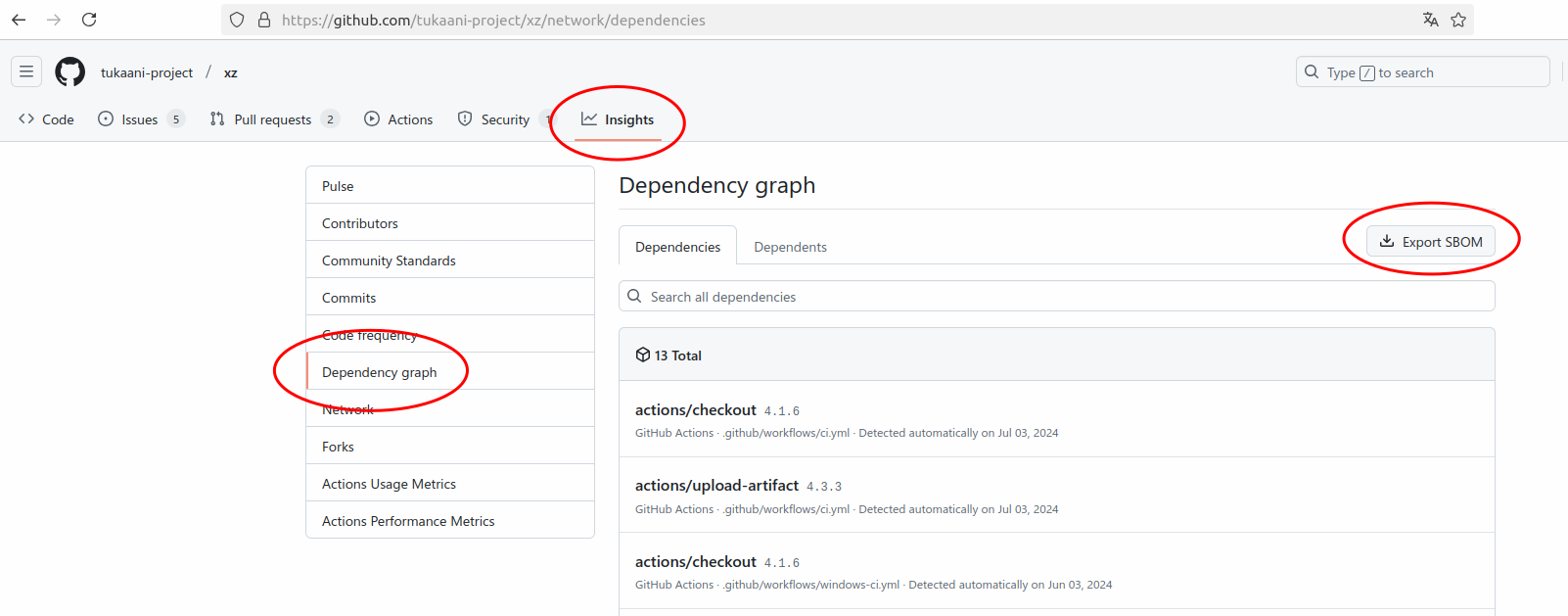1568x616 pixels.
Task: Click the Export SBOM button
Action: point(1430,241)
